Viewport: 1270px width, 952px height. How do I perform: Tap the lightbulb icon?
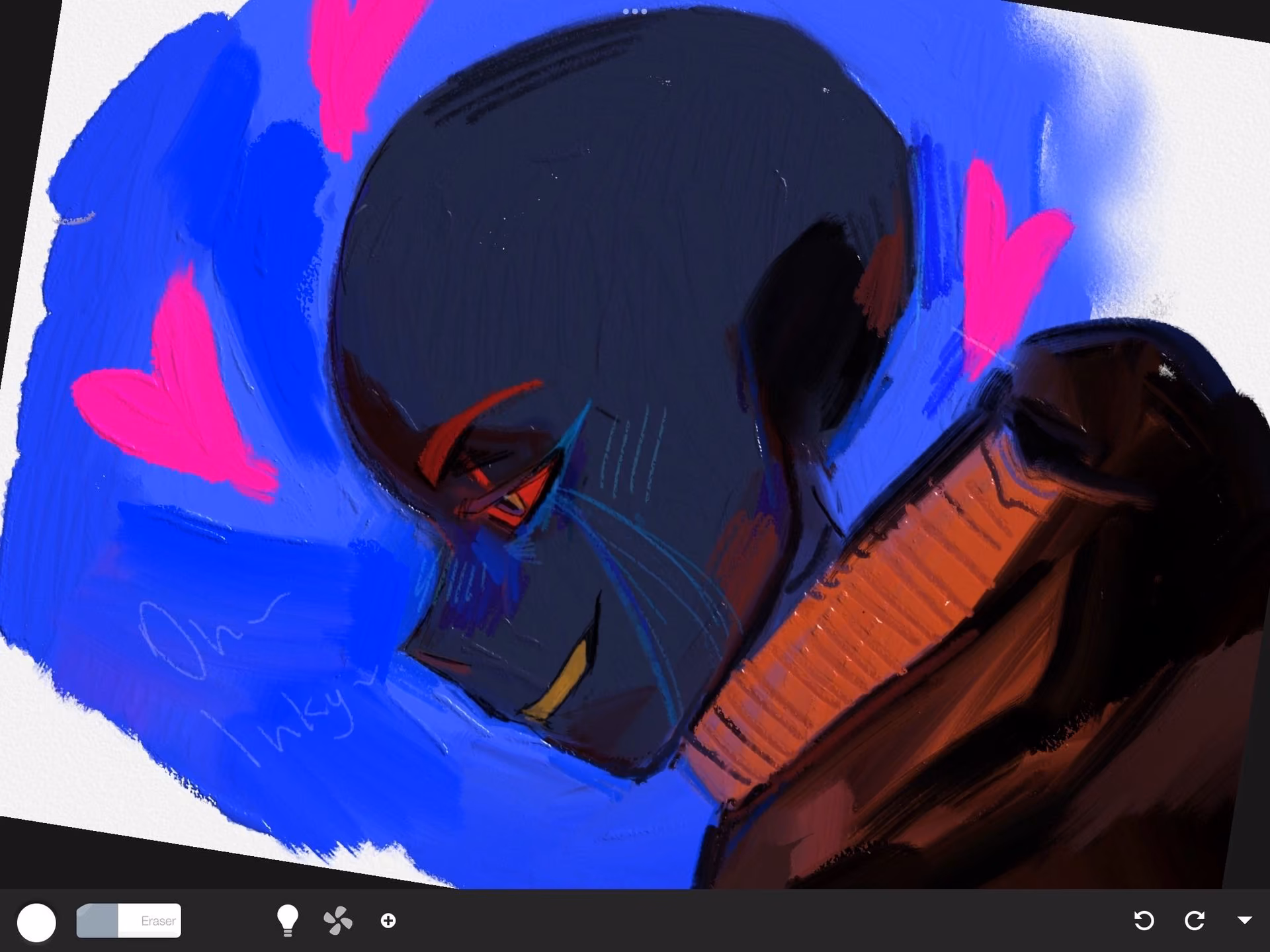coord(288,920)
